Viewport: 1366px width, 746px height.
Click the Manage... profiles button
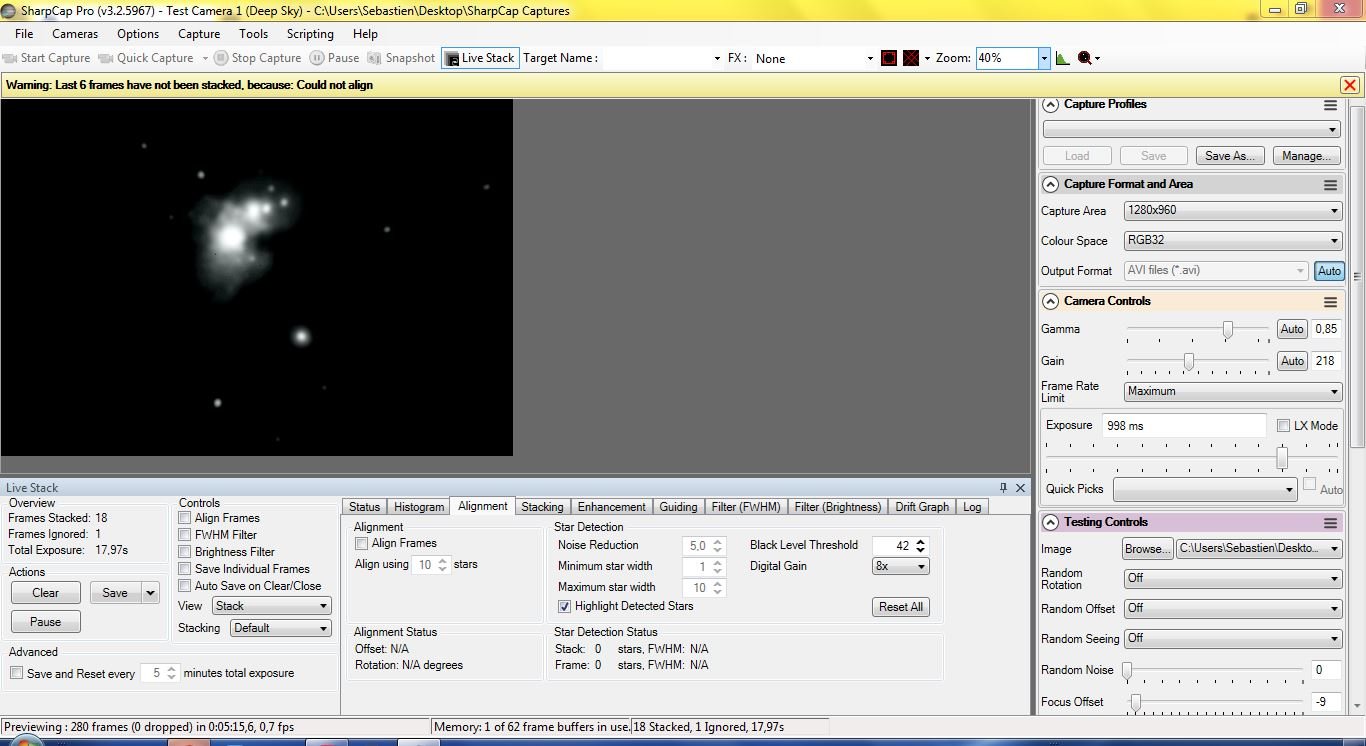click(x=1306, y=156)
